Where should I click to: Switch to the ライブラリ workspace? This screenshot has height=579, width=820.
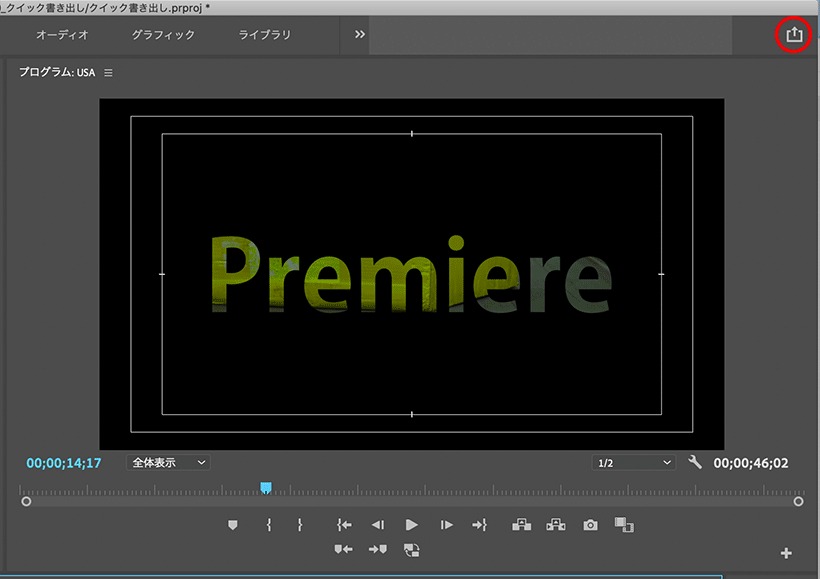(265, 35)
